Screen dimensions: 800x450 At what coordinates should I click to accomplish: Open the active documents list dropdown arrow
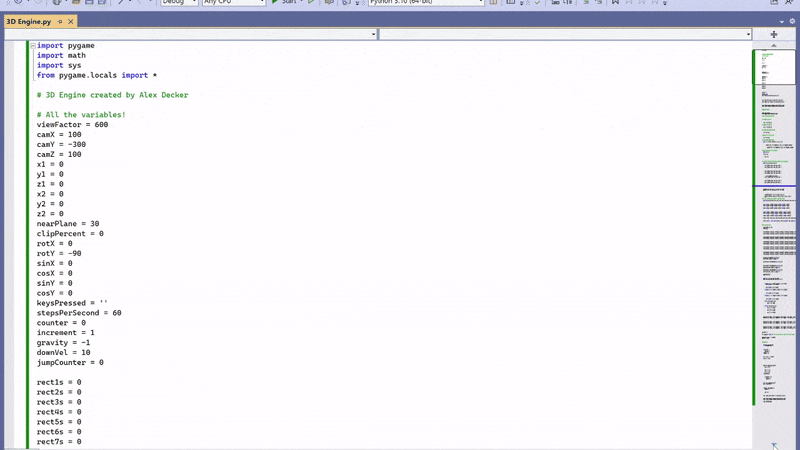[x=782, y=21]
